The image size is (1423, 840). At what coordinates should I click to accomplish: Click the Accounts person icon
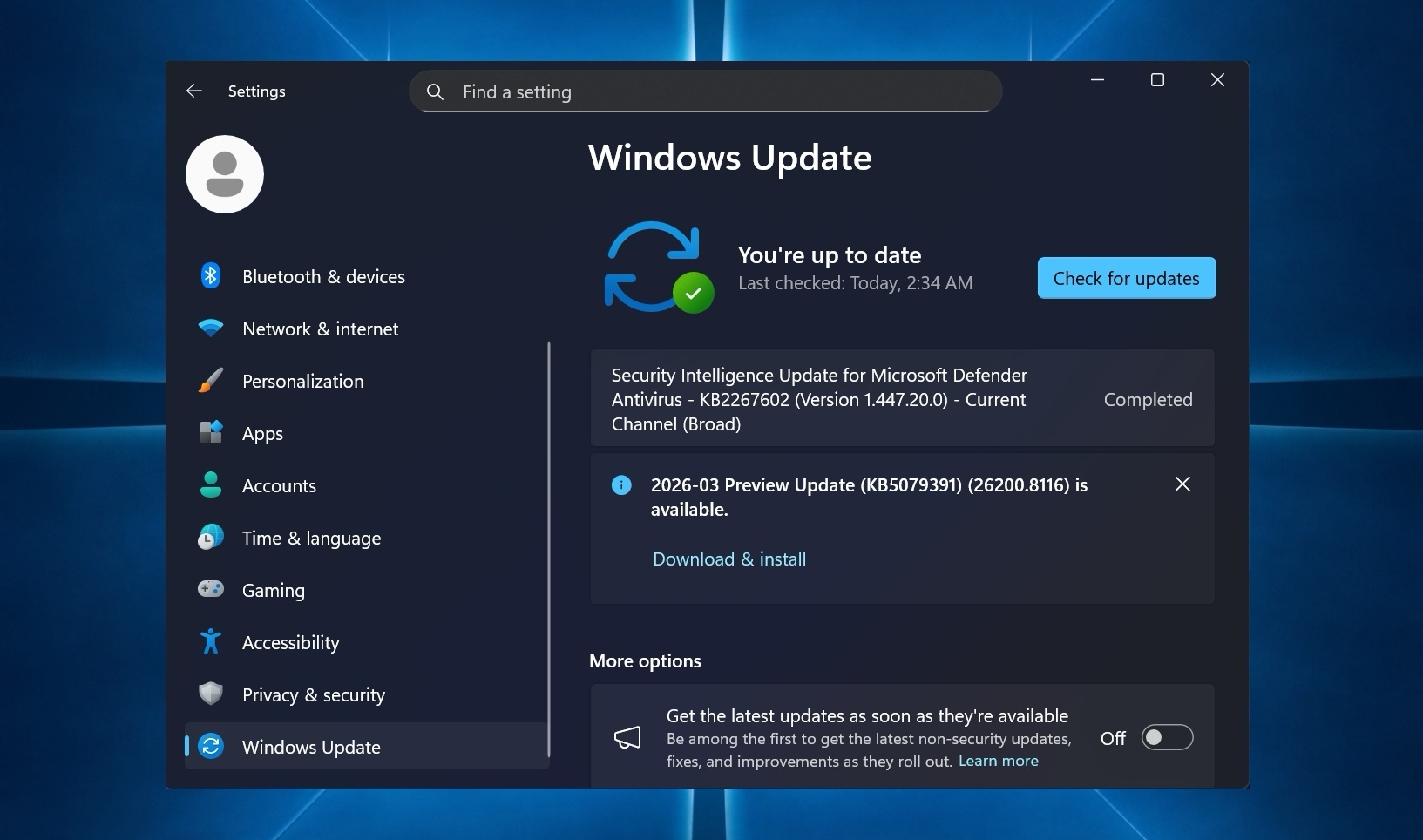click(x=211, y=485)
